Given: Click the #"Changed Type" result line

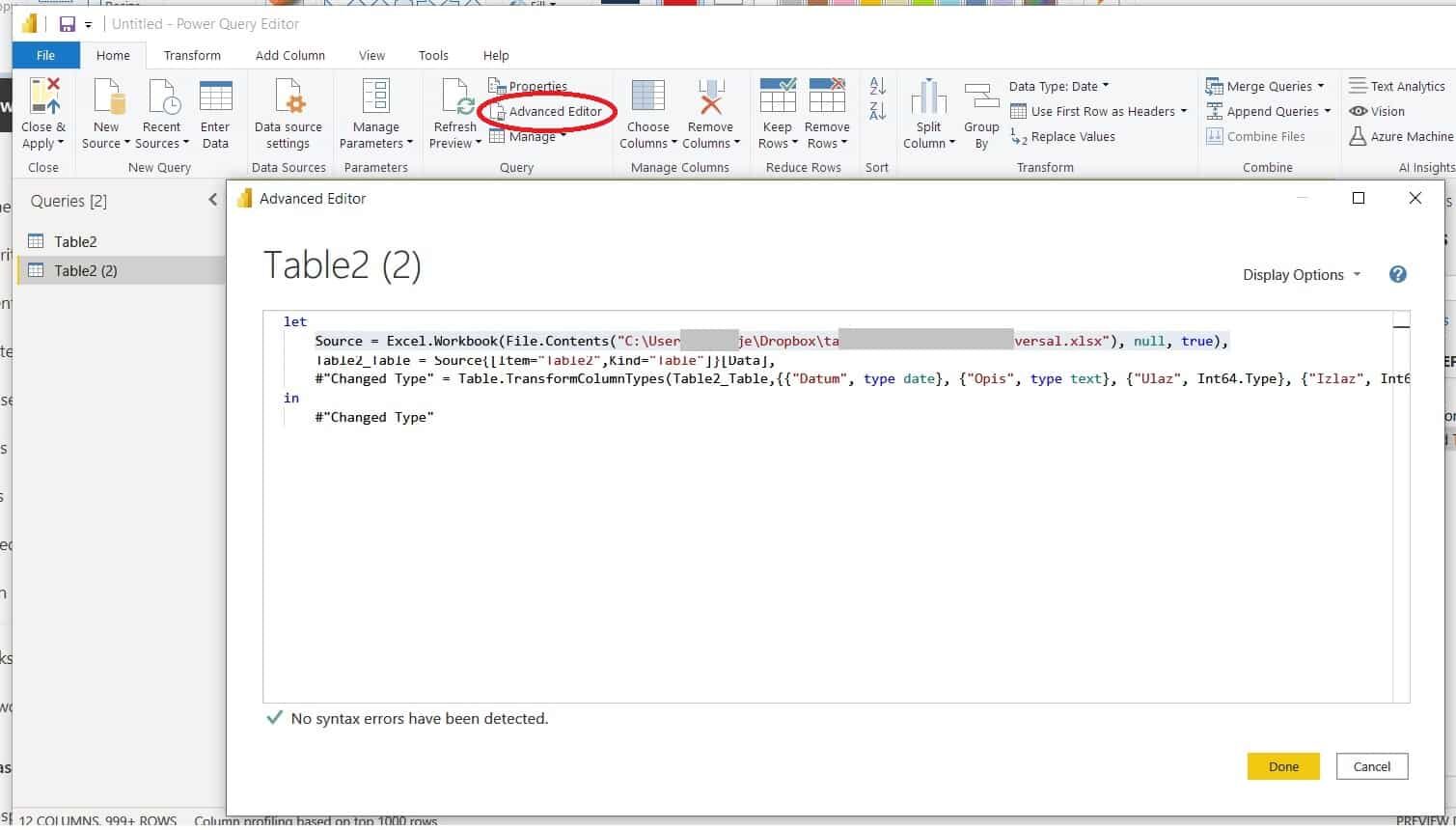Looking at the screenshot, I should (x=374, y=417).
